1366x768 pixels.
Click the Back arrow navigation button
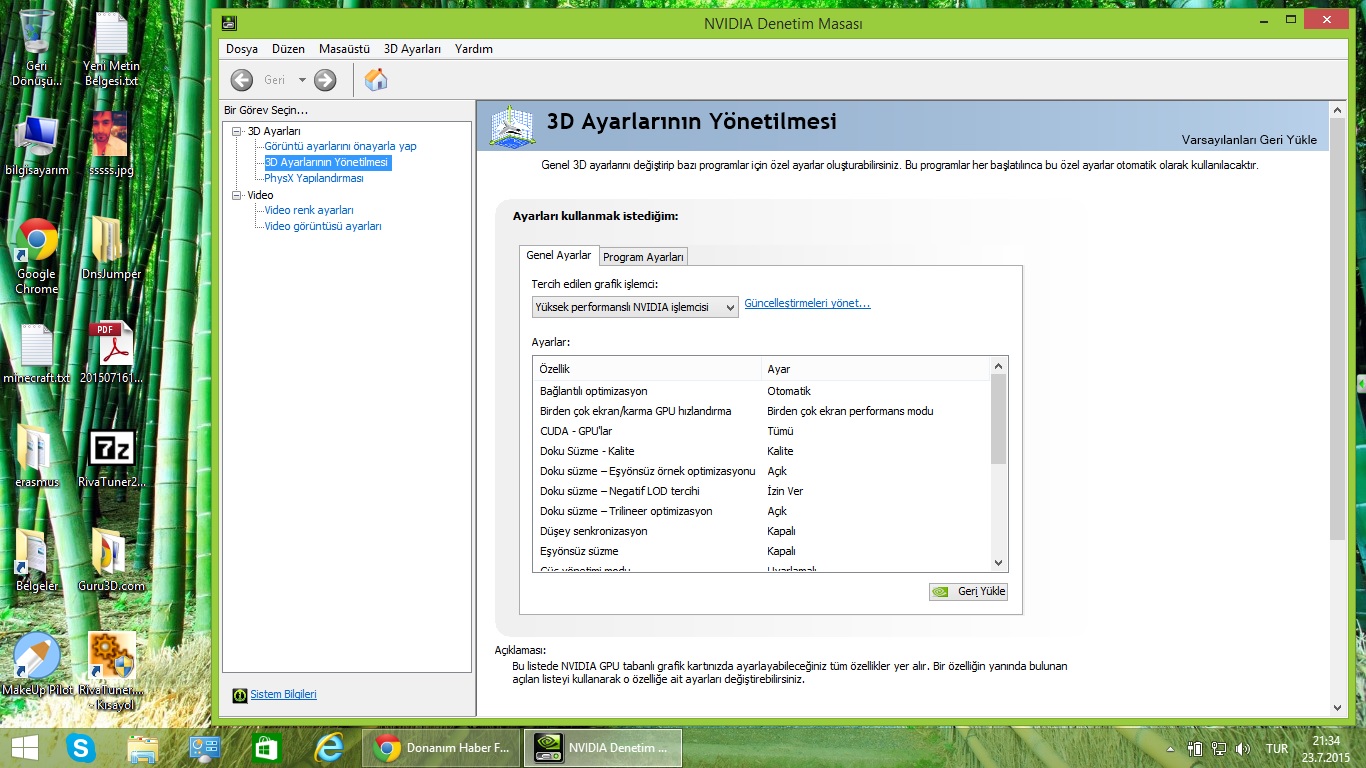click(242, 80)
